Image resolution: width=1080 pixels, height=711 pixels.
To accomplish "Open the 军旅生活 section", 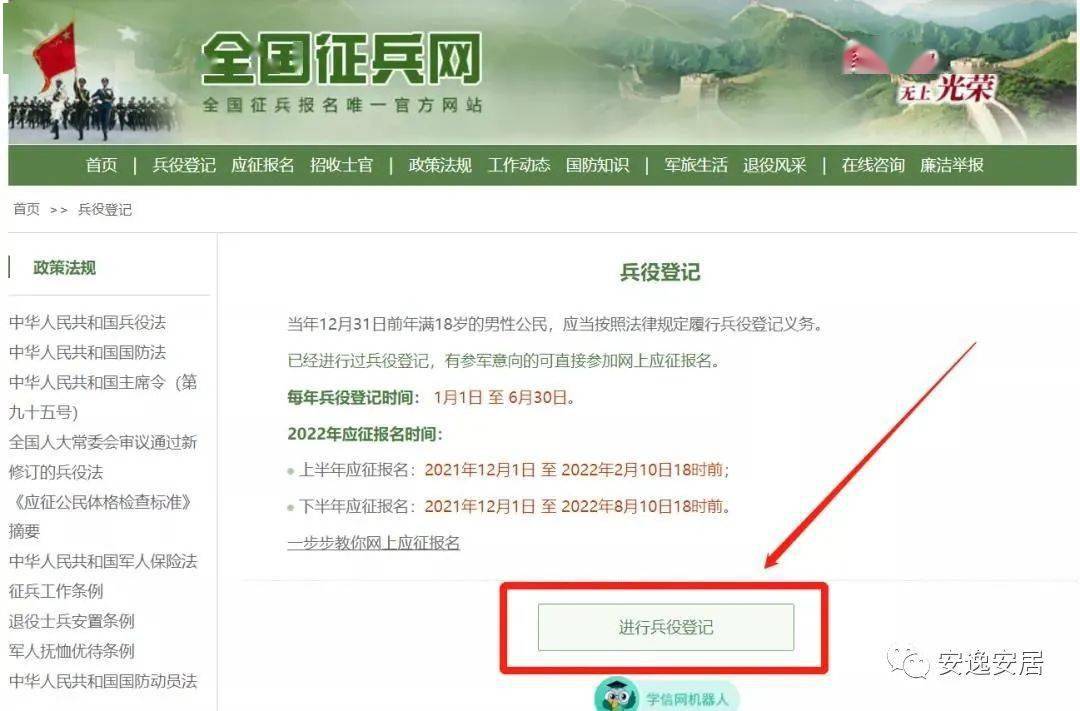I will 696,165.
